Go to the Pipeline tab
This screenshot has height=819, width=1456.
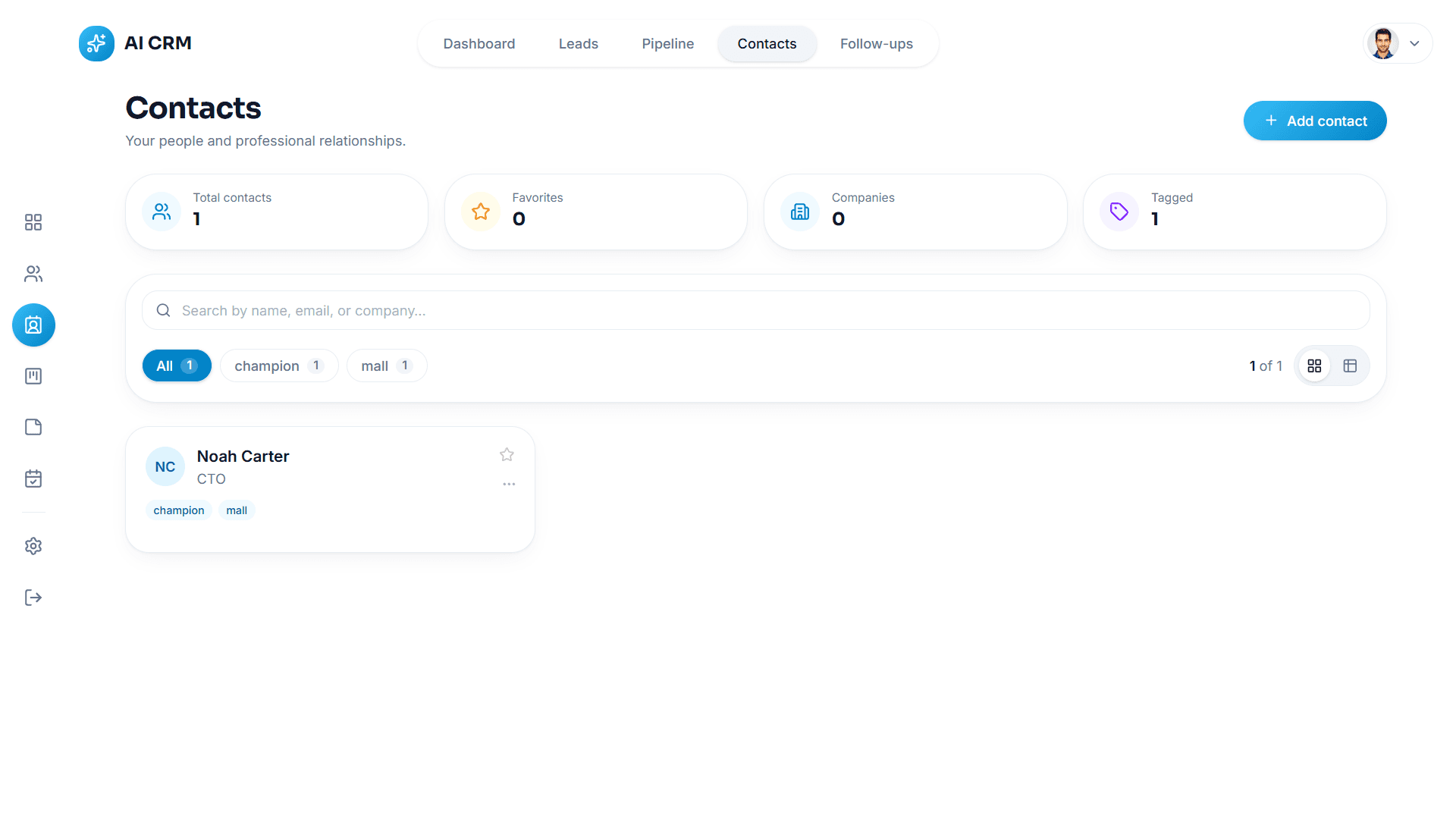click(668, 43)
